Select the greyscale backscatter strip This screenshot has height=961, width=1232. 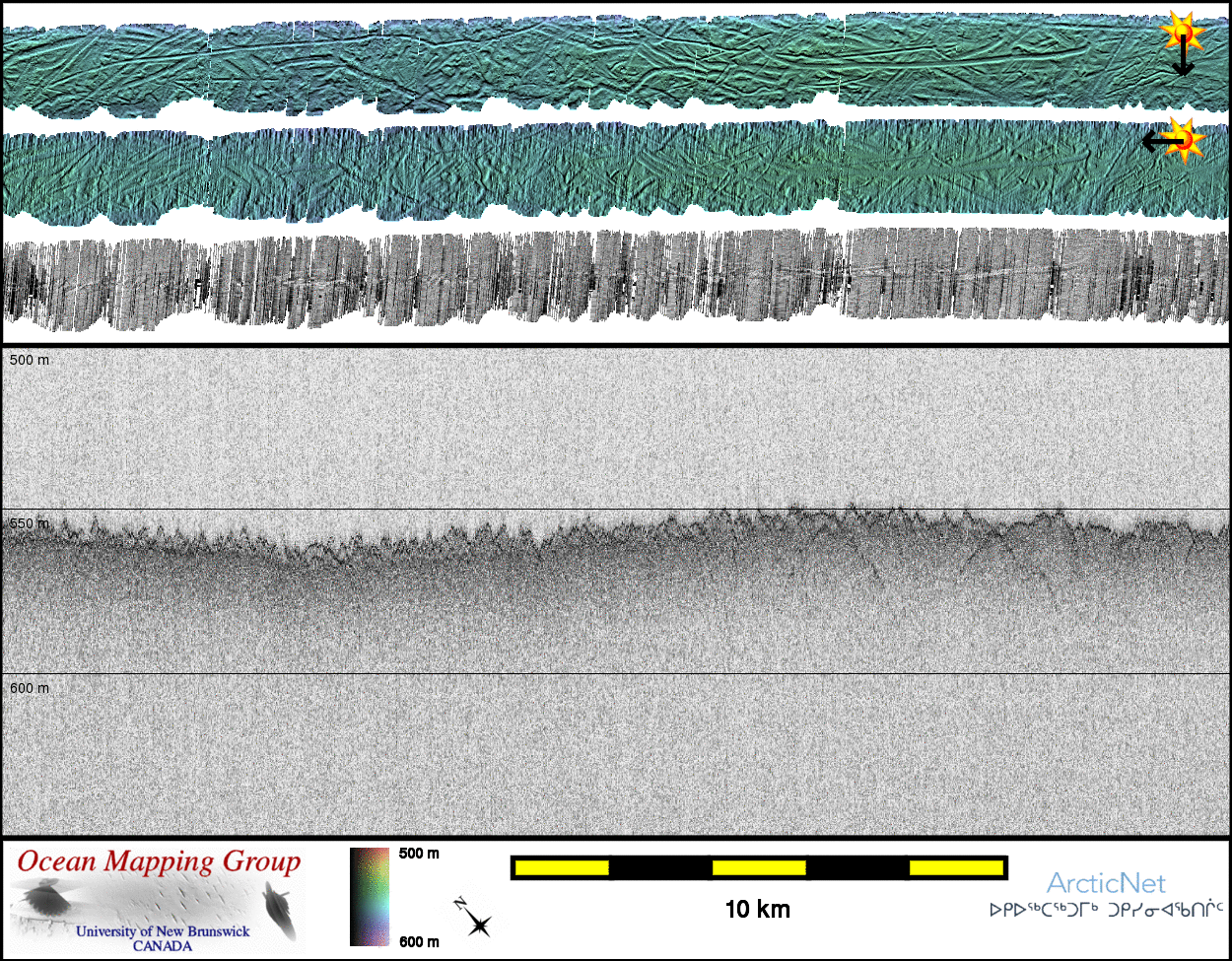point(616,278)
